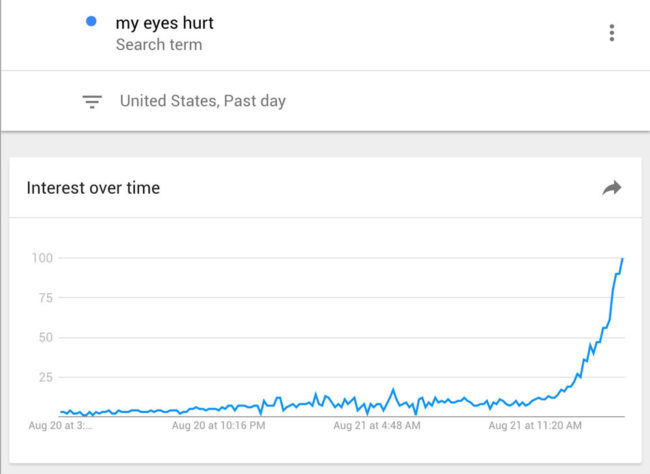Click the 'Aug 21 at 11:20 AM' axis label

pyautogui.click(x=535, y=425)
